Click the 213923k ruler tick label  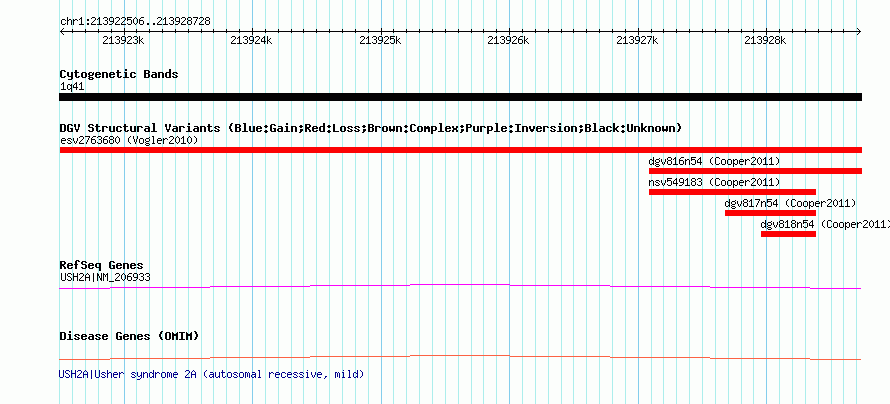point(123,40)
